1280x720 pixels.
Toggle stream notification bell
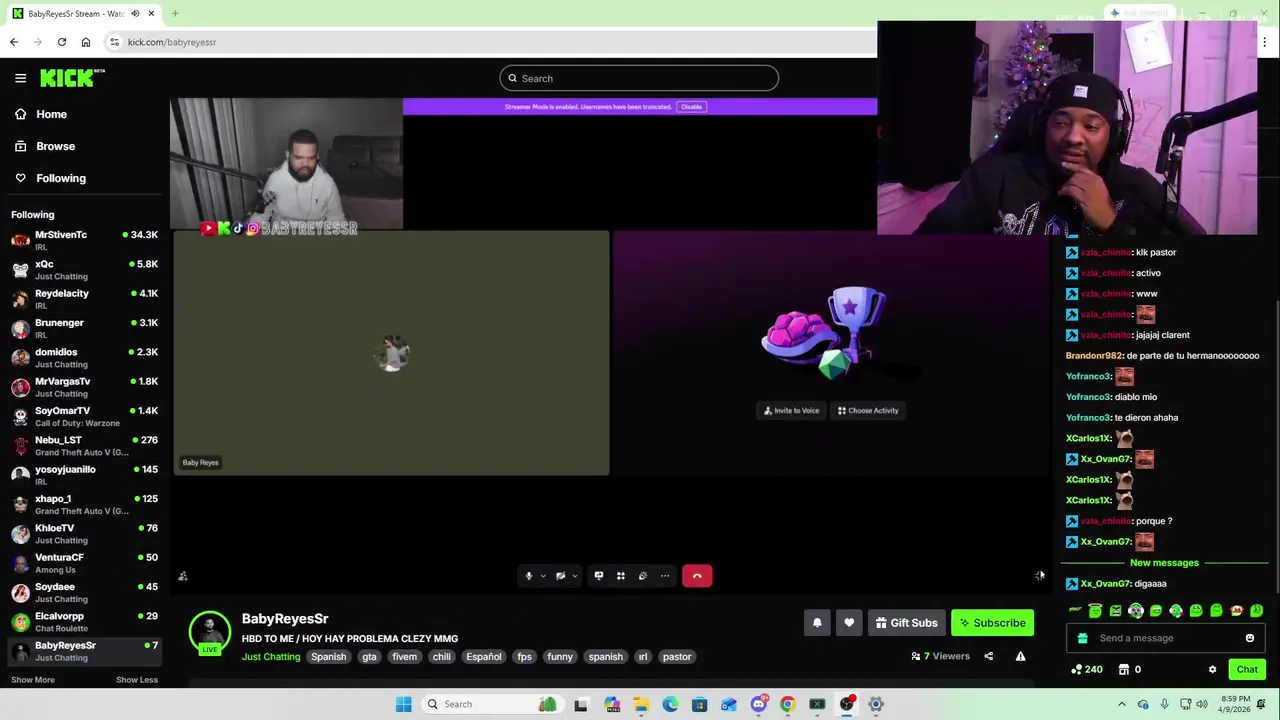coord(817,623)
